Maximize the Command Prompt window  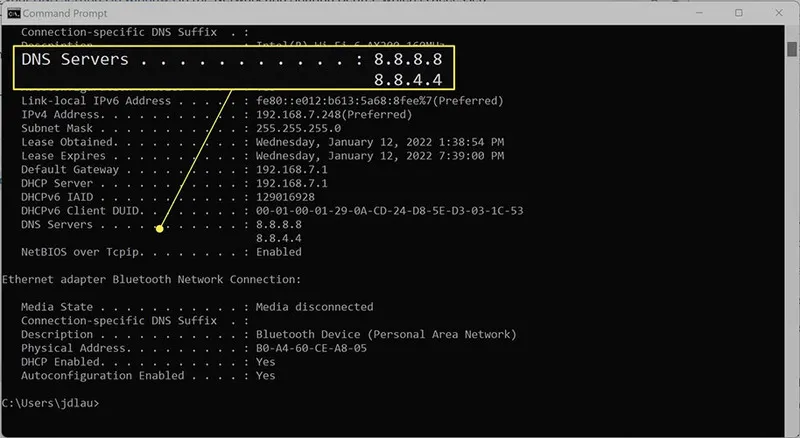(x=738, y=13)
